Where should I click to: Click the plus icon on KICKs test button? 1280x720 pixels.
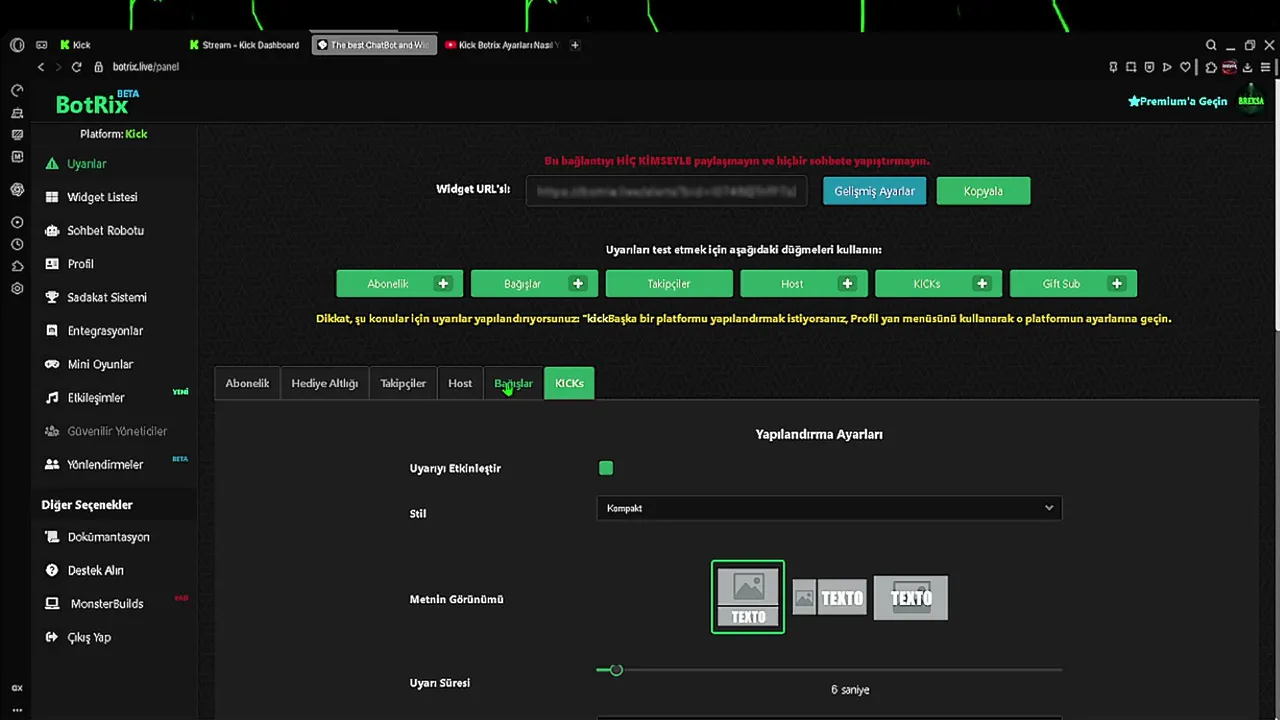coord(982,284)
